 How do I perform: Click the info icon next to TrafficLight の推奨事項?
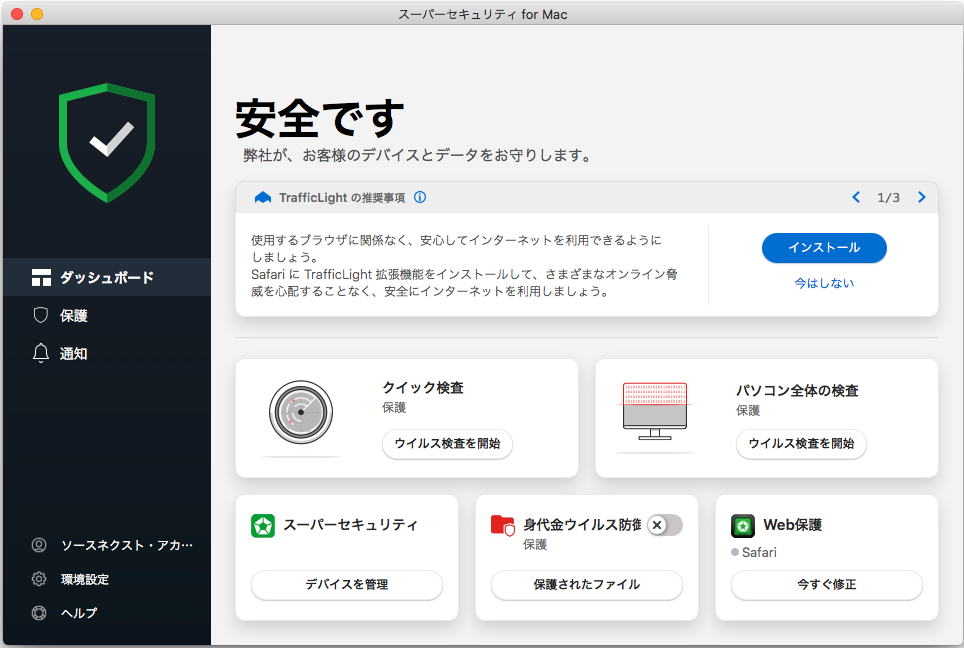(420, 197)
